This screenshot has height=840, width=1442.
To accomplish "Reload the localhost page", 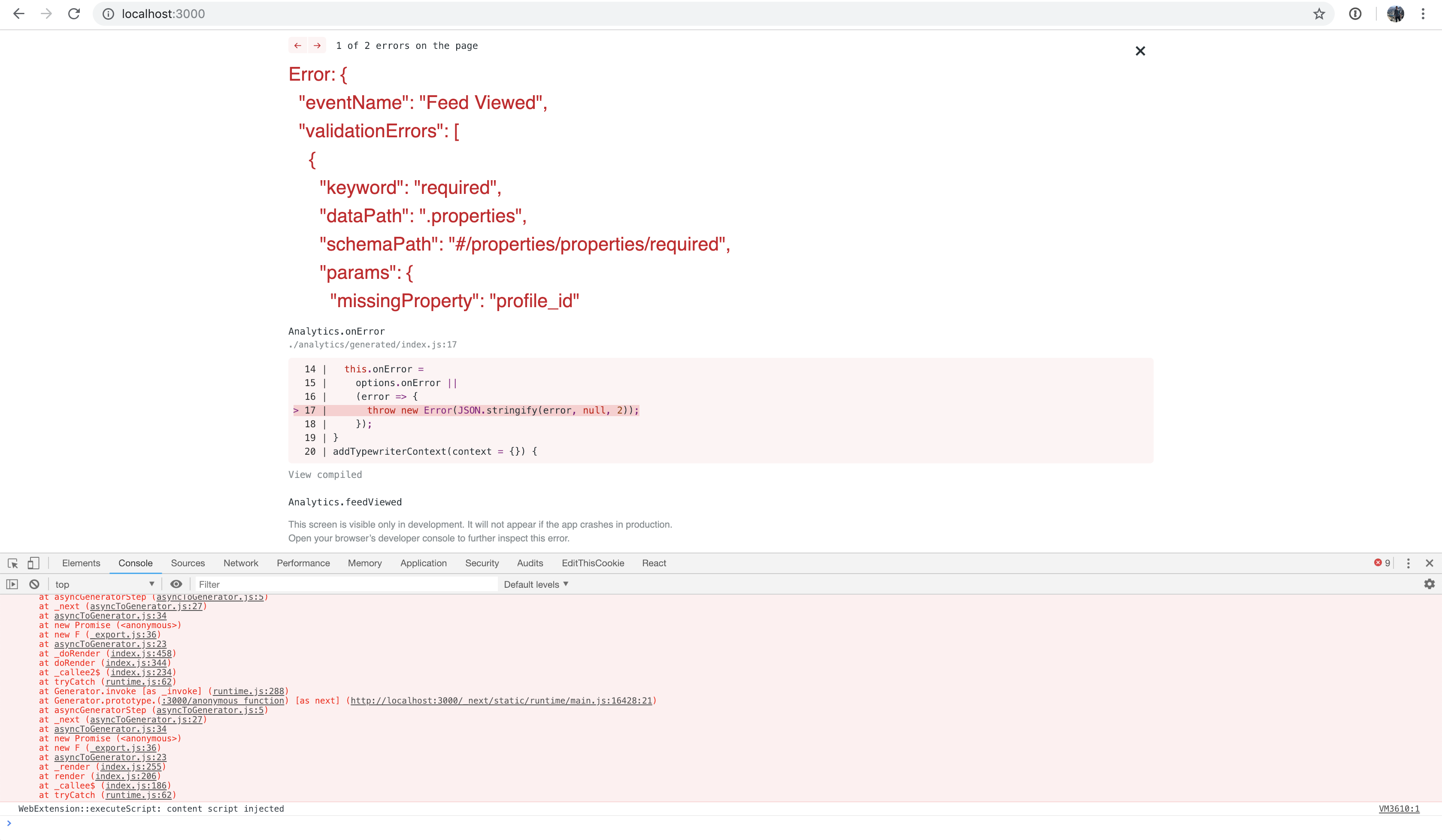I will (x=74, y=14).
